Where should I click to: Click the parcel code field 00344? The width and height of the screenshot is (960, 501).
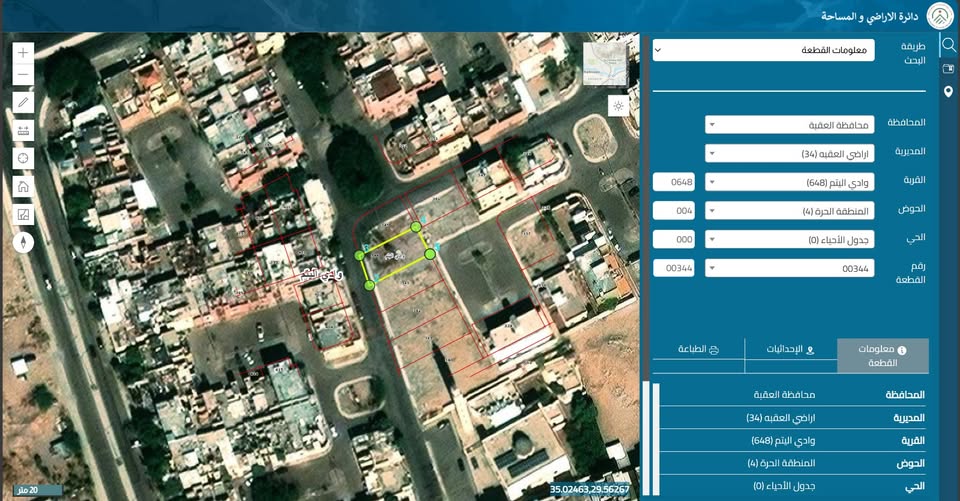coord(674,268)
